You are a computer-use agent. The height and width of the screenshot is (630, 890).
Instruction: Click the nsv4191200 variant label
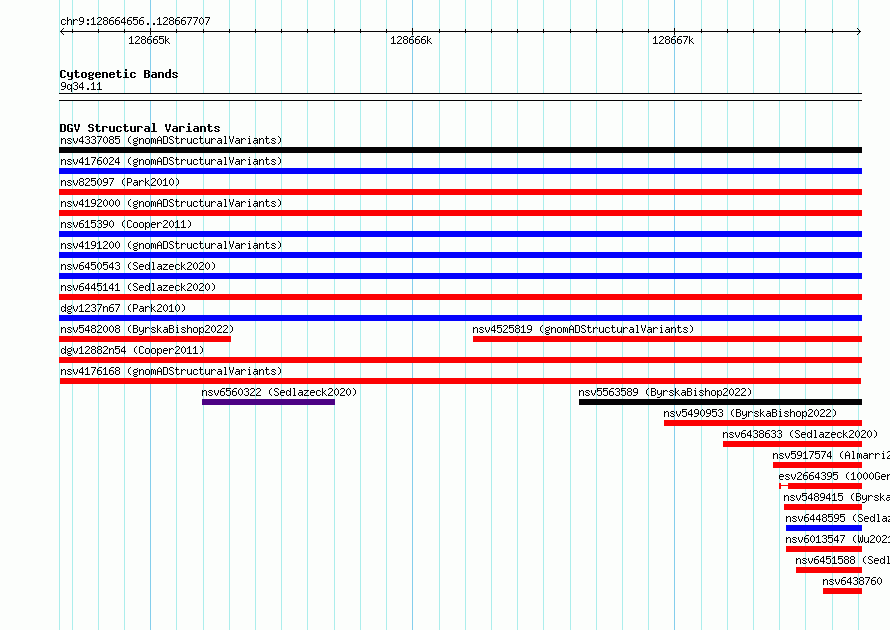(171, 245)
